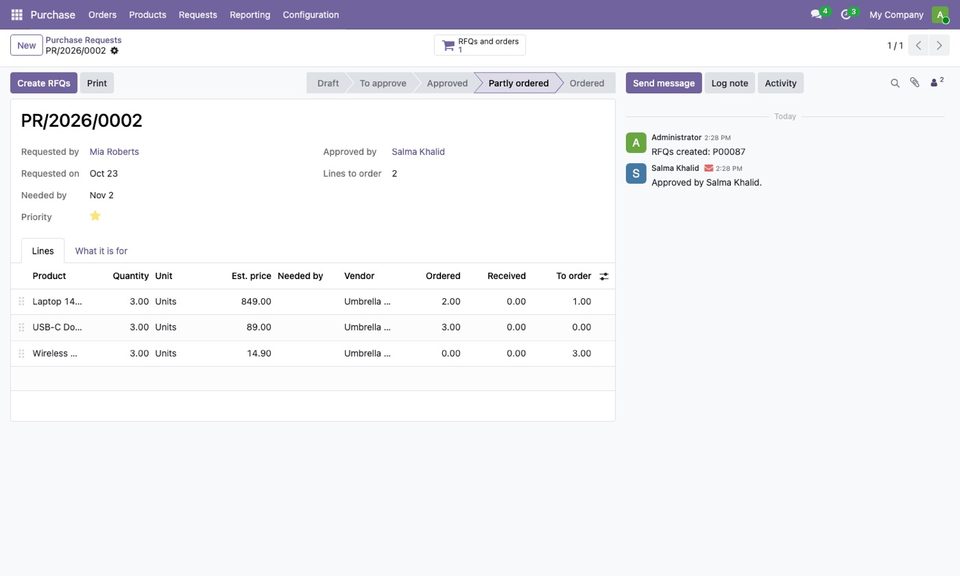Image resolution: width=960 pixels, height=576 pixels.
Task: Set status to Ordered
Action: pyautogui.click(x=587, y=83)
